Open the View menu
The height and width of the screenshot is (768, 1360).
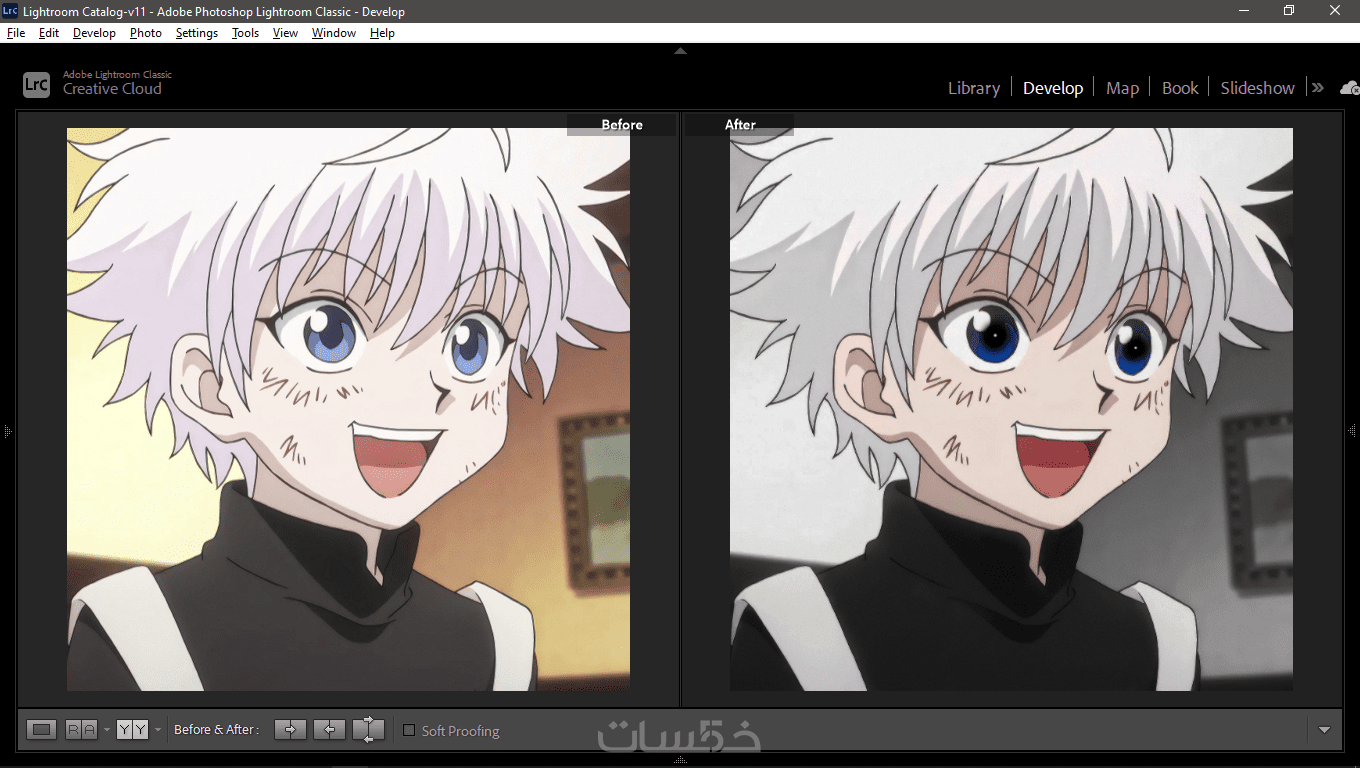(x=286, y=33)
